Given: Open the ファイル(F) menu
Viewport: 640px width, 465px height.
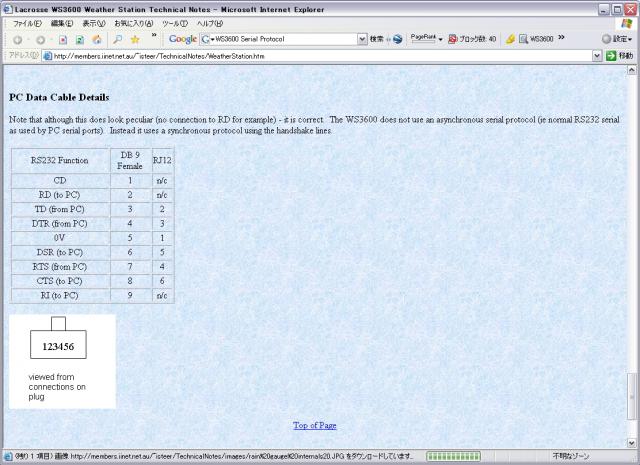Looking at the screenshot, I should (x=27, y=24).
